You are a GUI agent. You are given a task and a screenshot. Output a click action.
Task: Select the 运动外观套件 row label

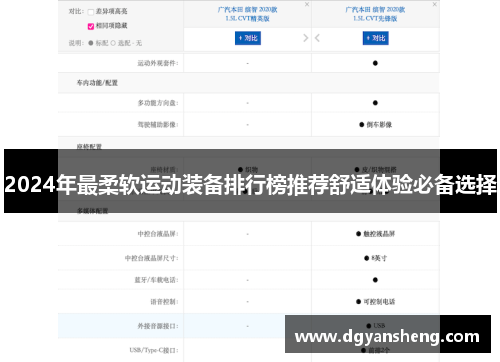click(158, 63)
